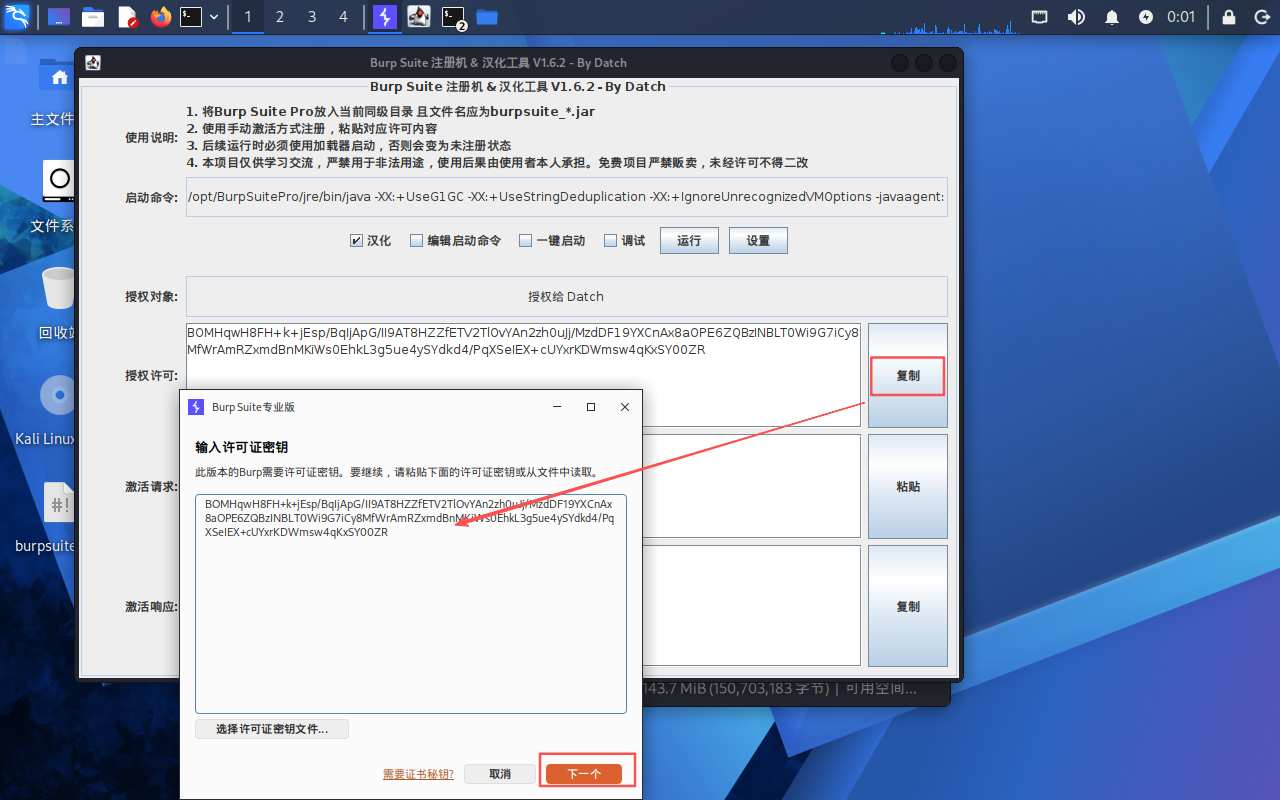The width and height of the screenshot is (1280, 800).
Task: Expand the terminal launcher dropdown arrow
Action: [x=214, y=17]
